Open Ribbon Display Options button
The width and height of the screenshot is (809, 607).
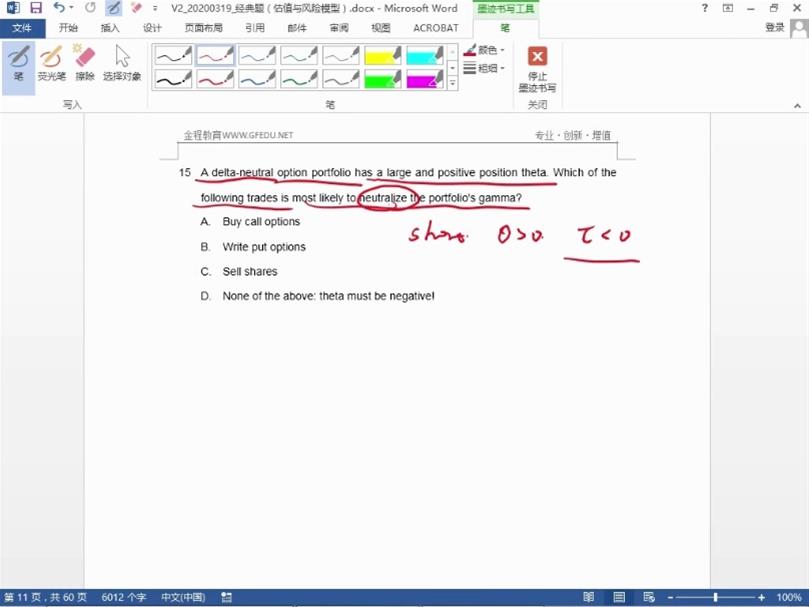pos(727,8)
